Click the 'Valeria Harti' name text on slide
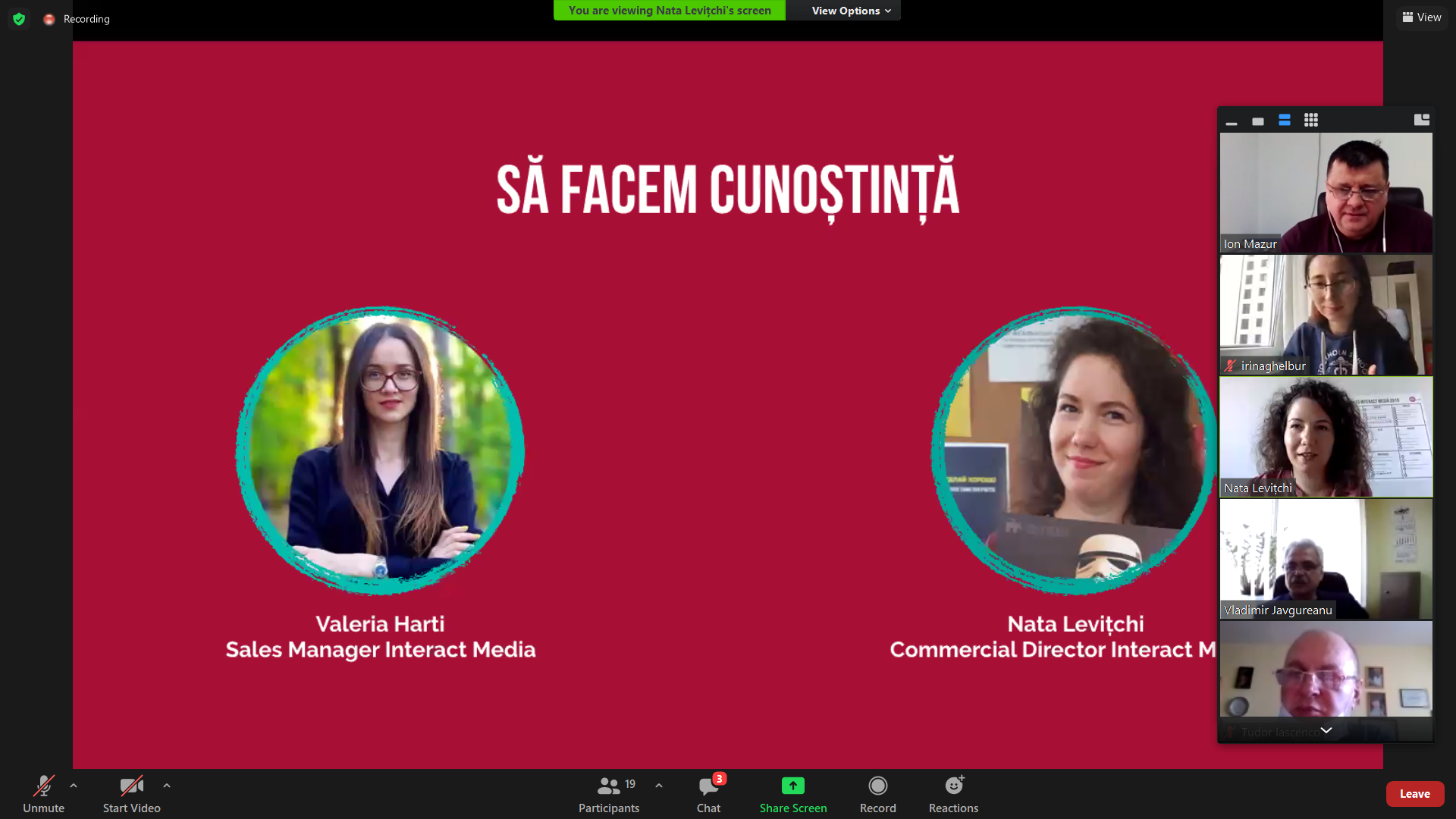Screen dimensions: 1456x819 tap(380, 624)
